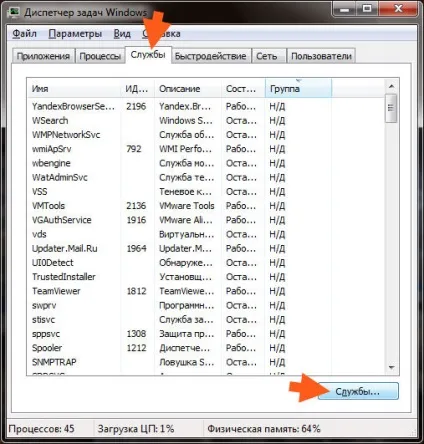
Task: Click process ID 2136
Action: point(136,206)
